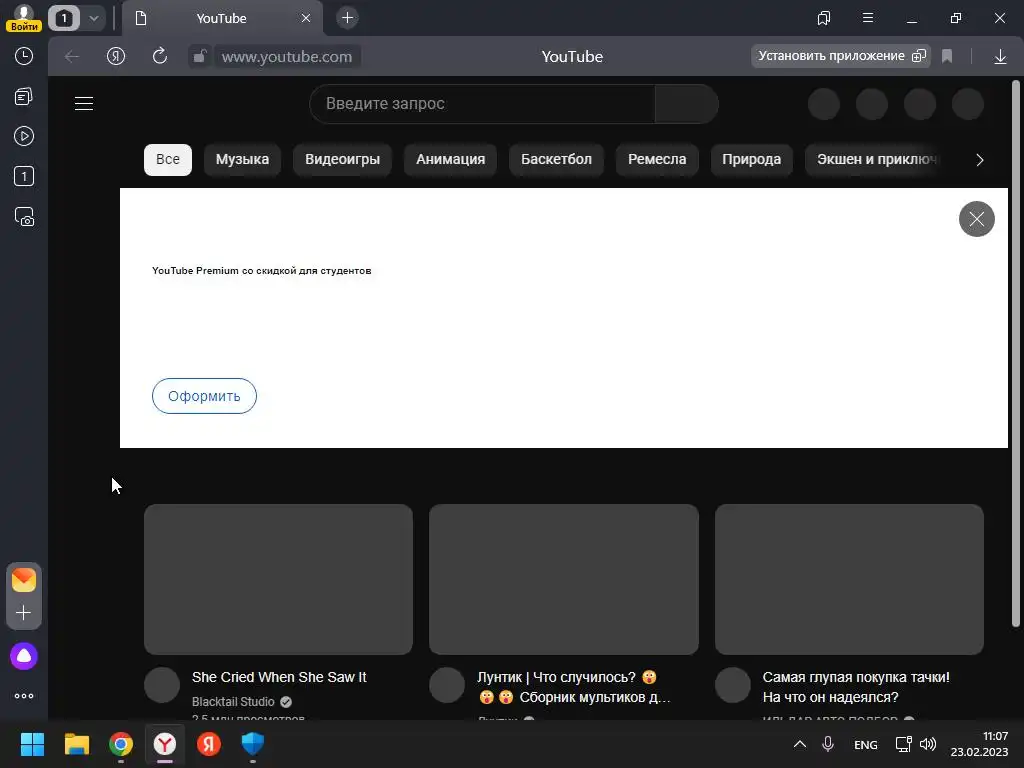Click the YouTube search submit button
The width and height of the screenshot is (1024, 768).
(x=686, y=104)
